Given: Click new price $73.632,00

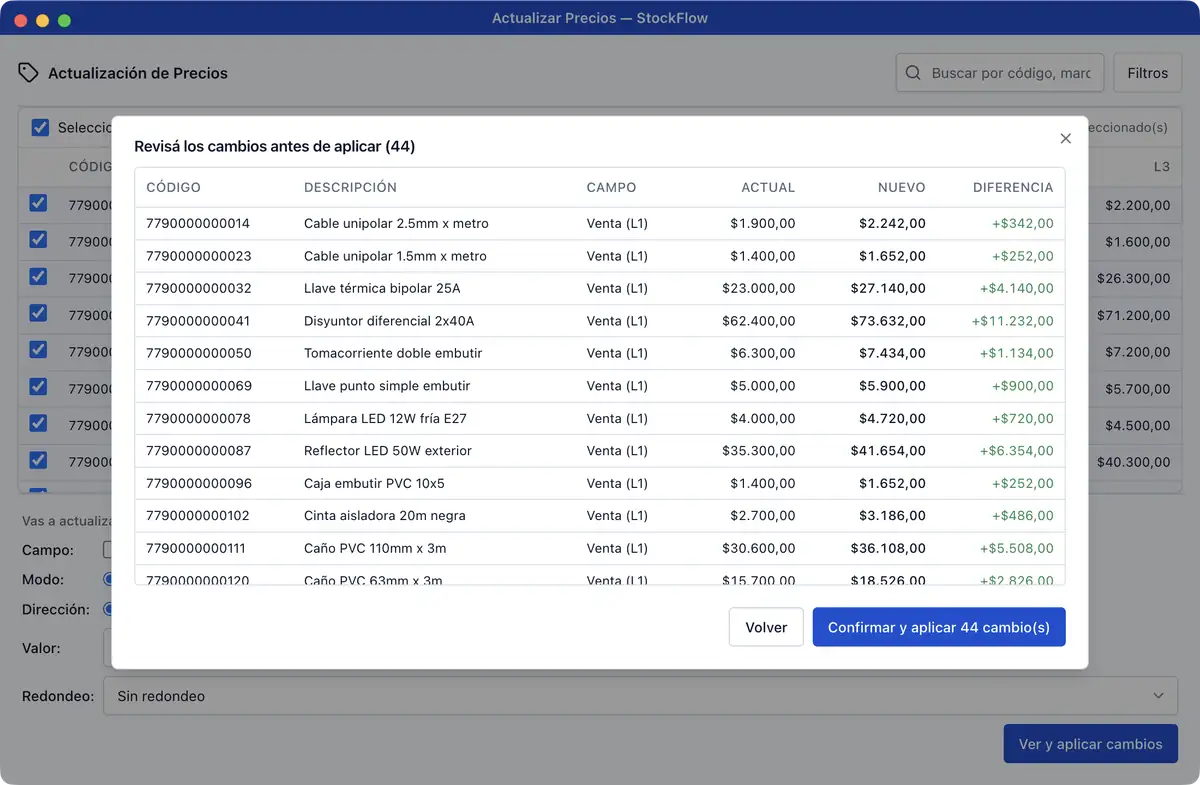Looking at the screenshot, I should click(x=888, y=321).
